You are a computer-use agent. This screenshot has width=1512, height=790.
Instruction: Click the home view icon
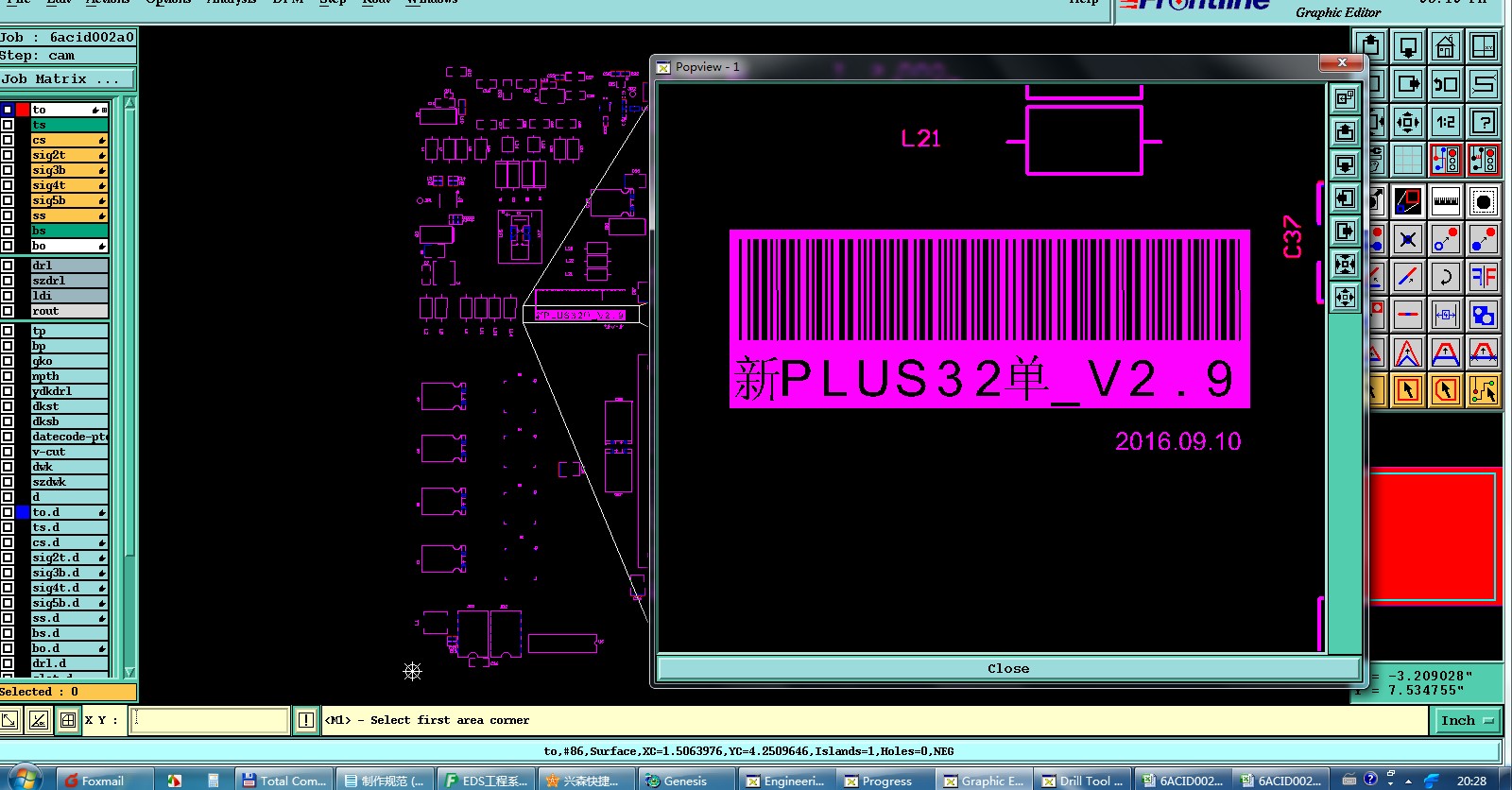click(1446, 46)
